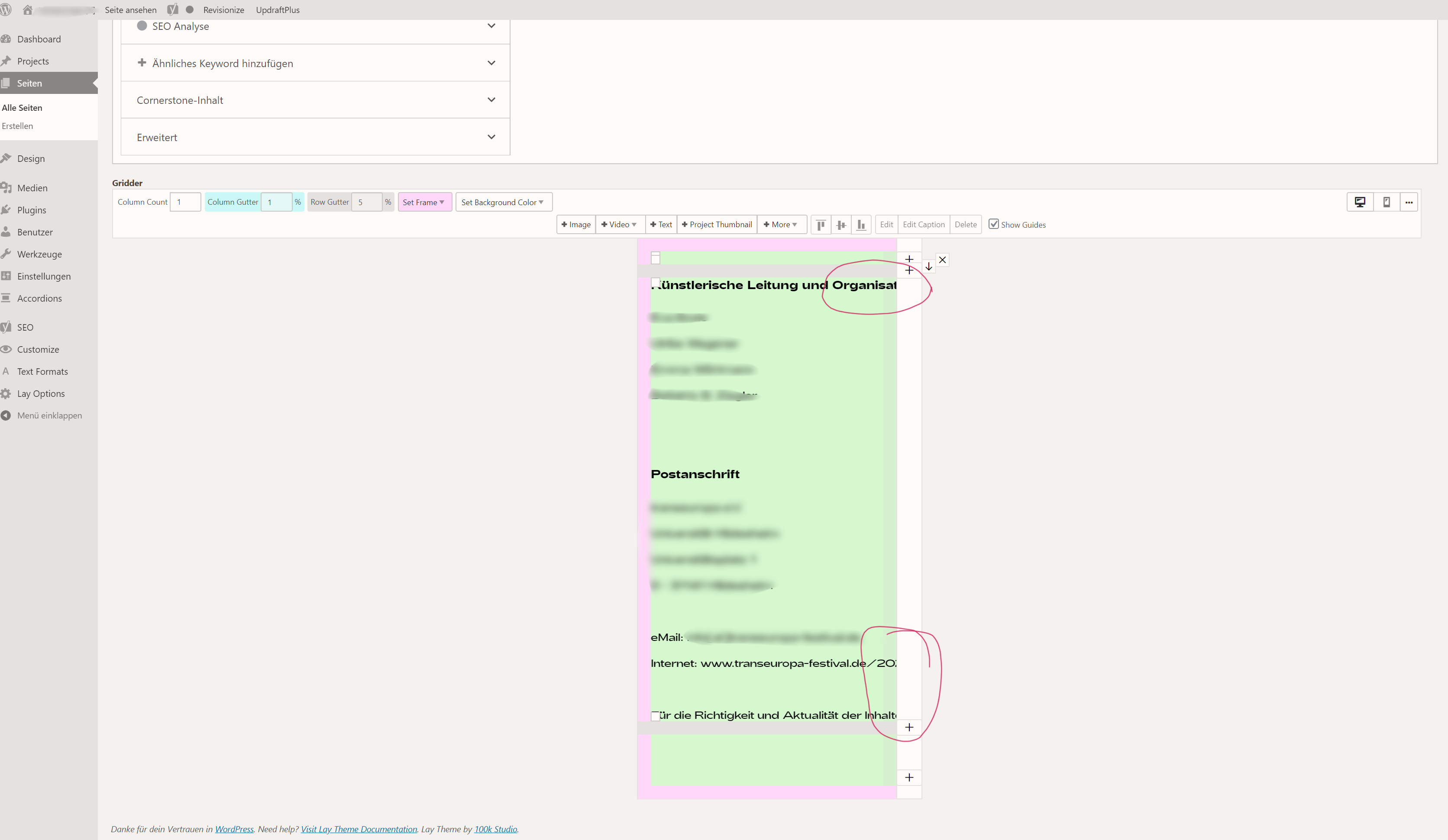
Task: Switch to desktop layout view icon
Action: click(x=1360, y=202)
